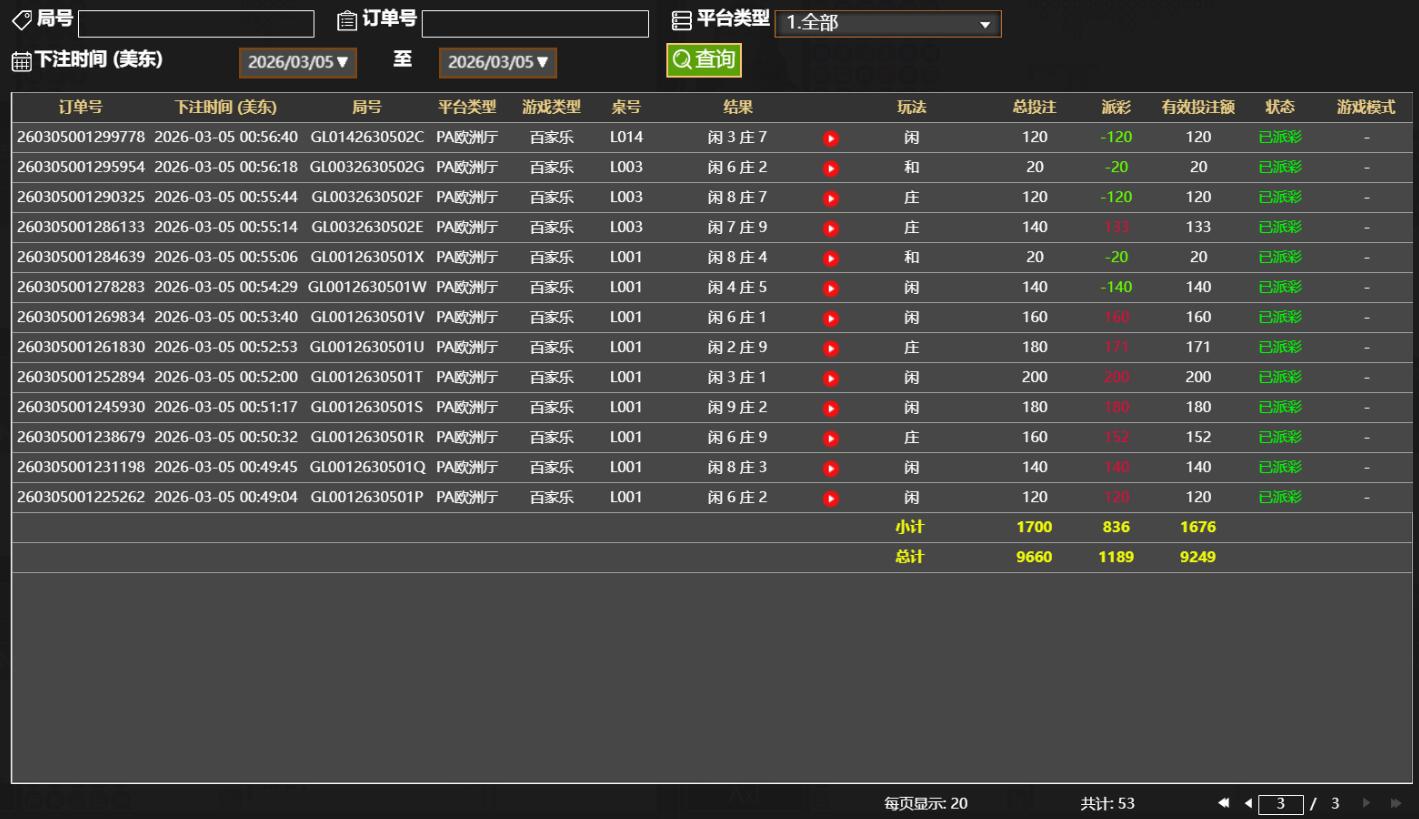Click the 派彩 column header

(1116, 107)
